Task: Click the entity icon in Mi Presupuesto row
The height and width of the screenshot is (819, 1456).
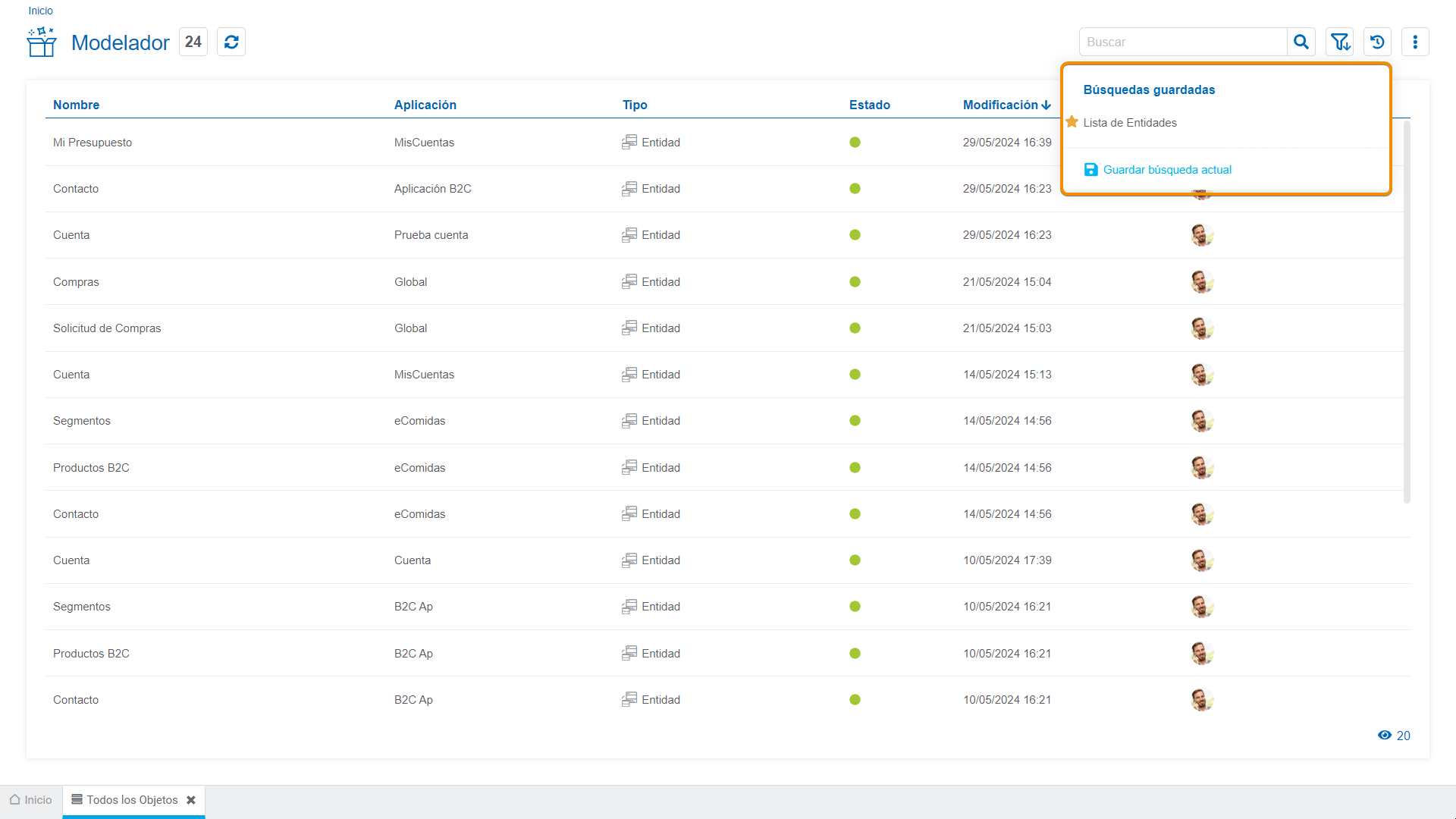Action: [629, 142]
